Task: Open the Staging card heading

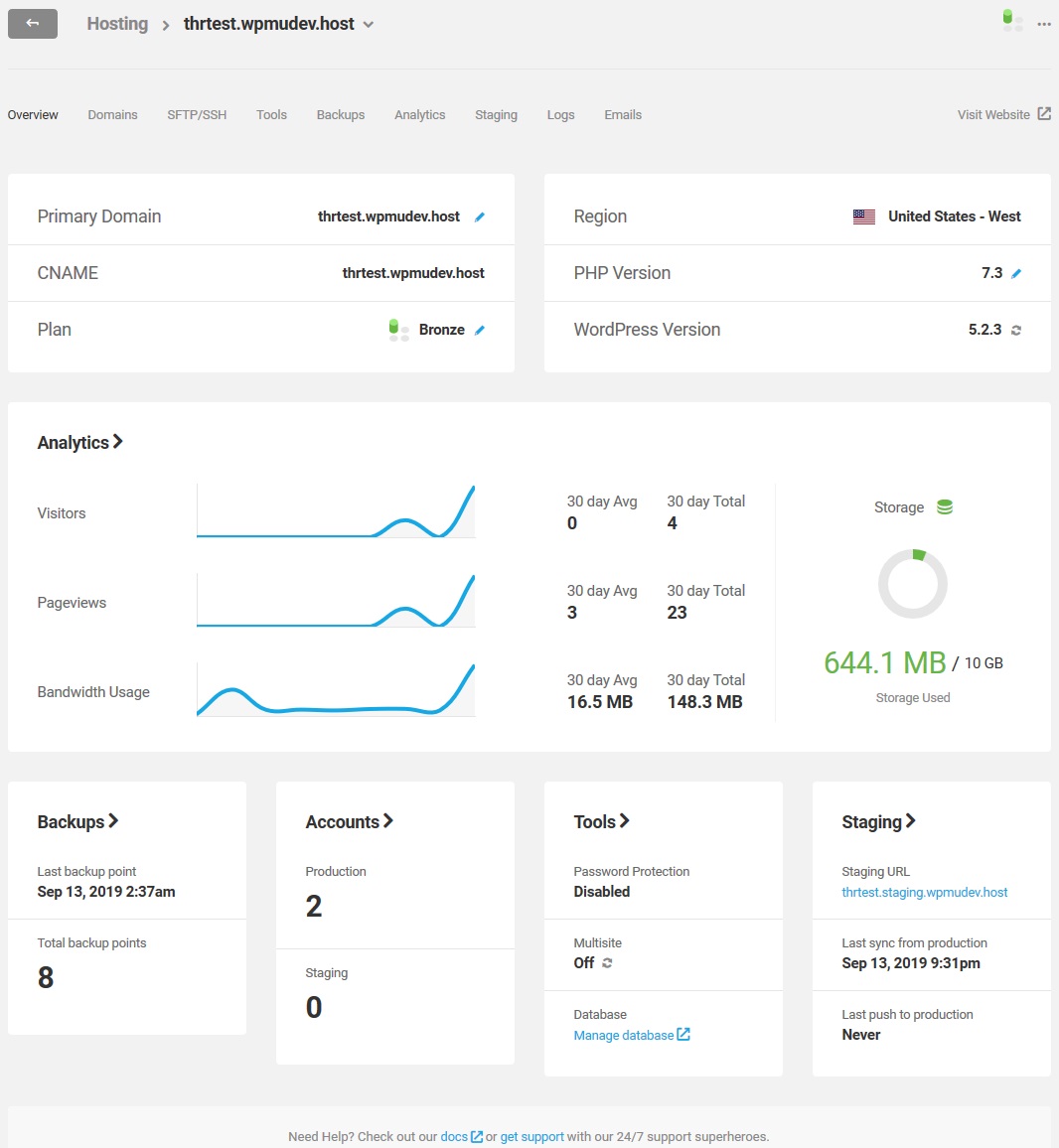Action: [x=878, y=821]
